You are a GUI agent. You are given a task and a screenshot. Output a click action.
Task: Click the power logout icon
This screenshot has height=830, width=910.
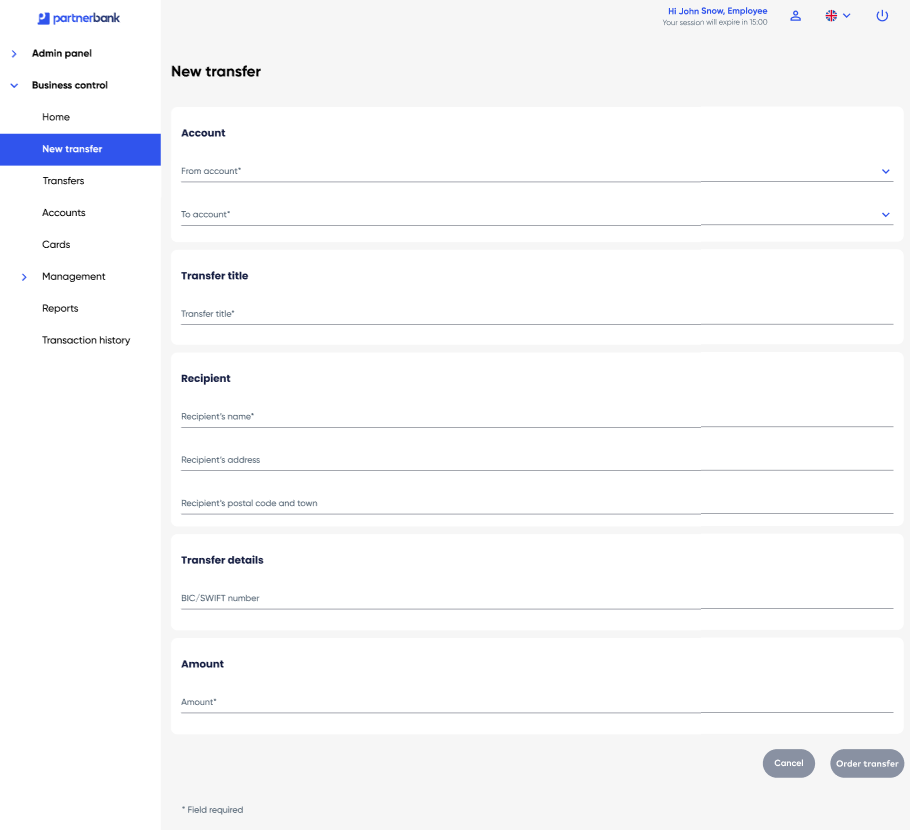click(x=882, y=16)
